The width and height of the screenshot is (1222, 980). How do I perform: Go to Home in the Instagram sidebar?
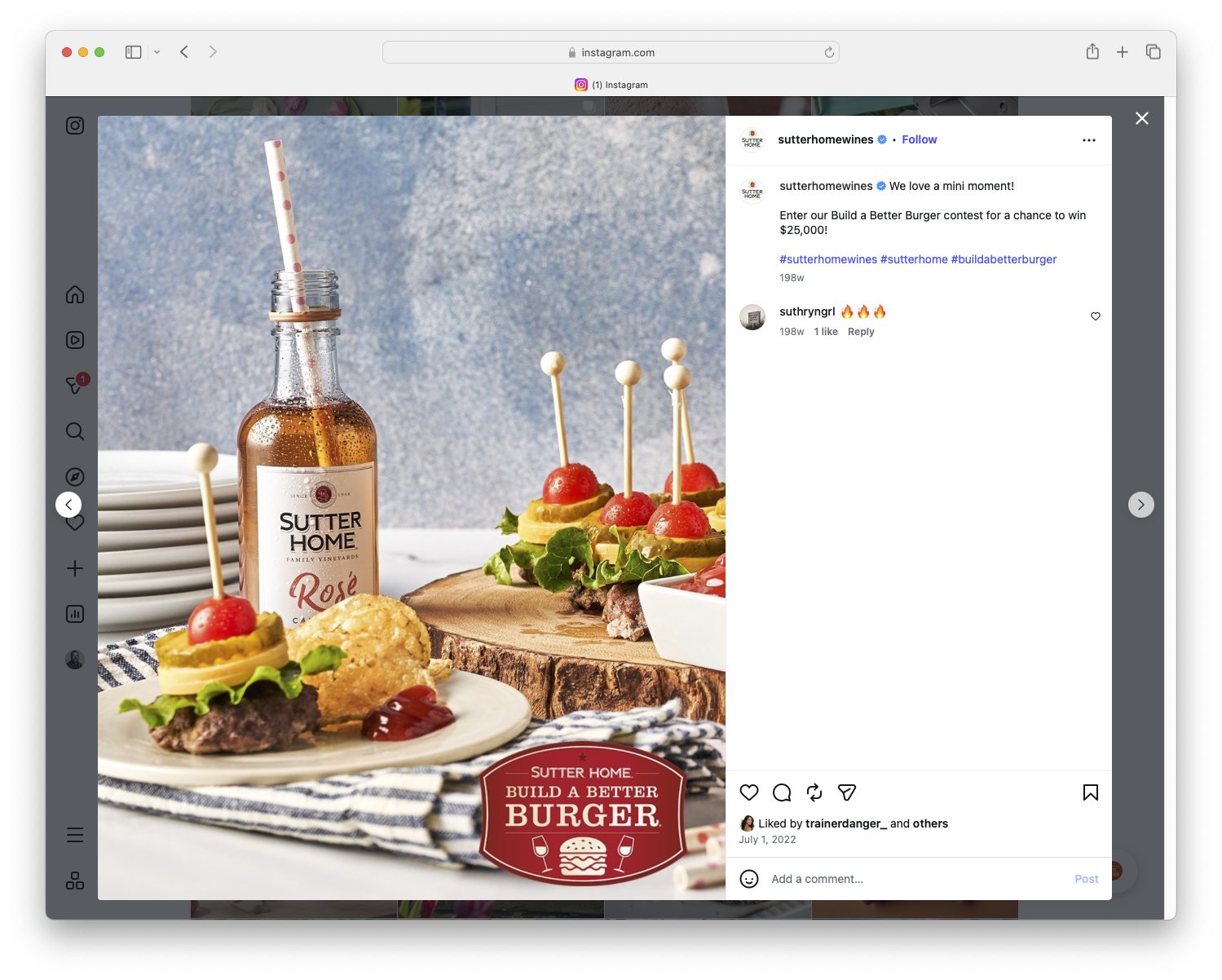tap(75, 294)
